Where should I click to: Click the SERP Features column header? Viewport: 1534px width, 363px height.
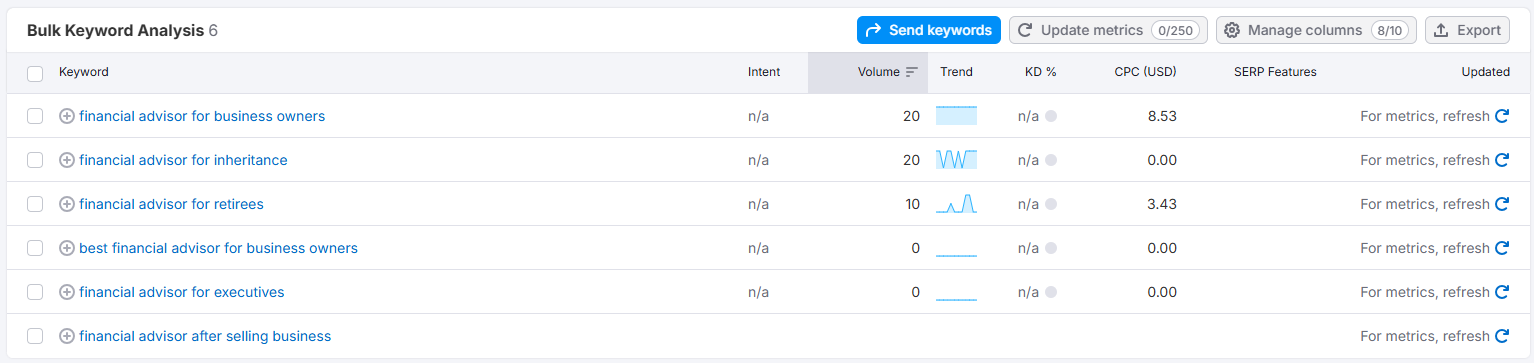pyautogui.click(x=1275, y=72)
